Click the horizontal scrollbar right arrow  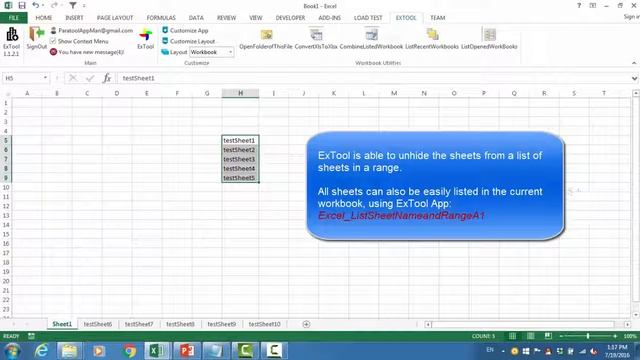[x=627, y=324]
